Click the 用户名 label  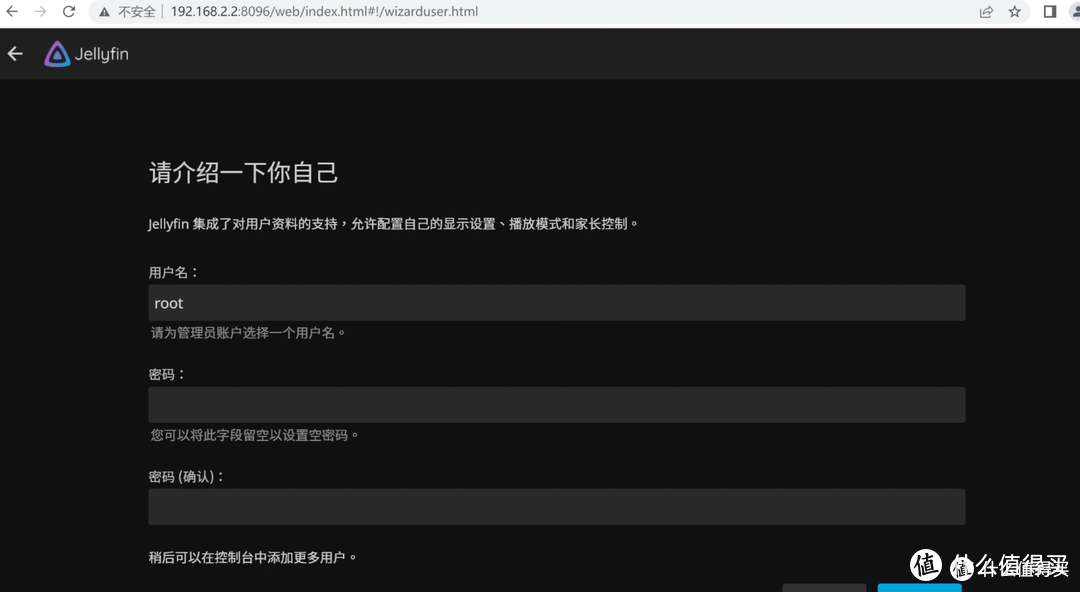[x=174, y=272]
